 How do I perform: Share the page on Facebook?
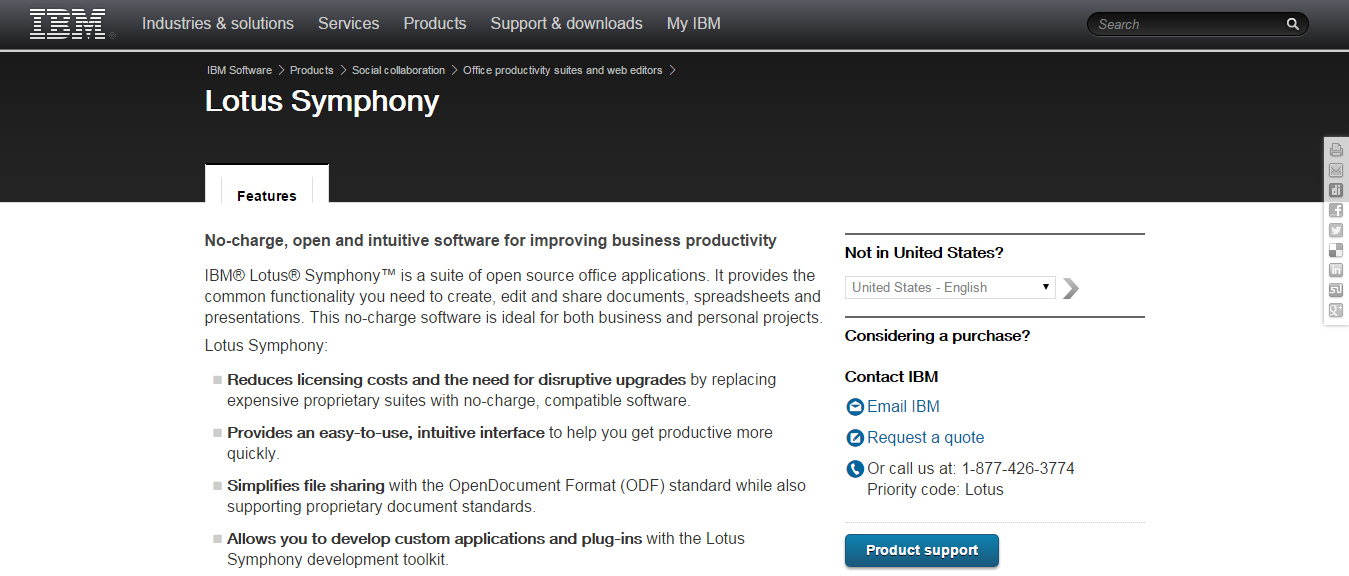[1336, 210]
